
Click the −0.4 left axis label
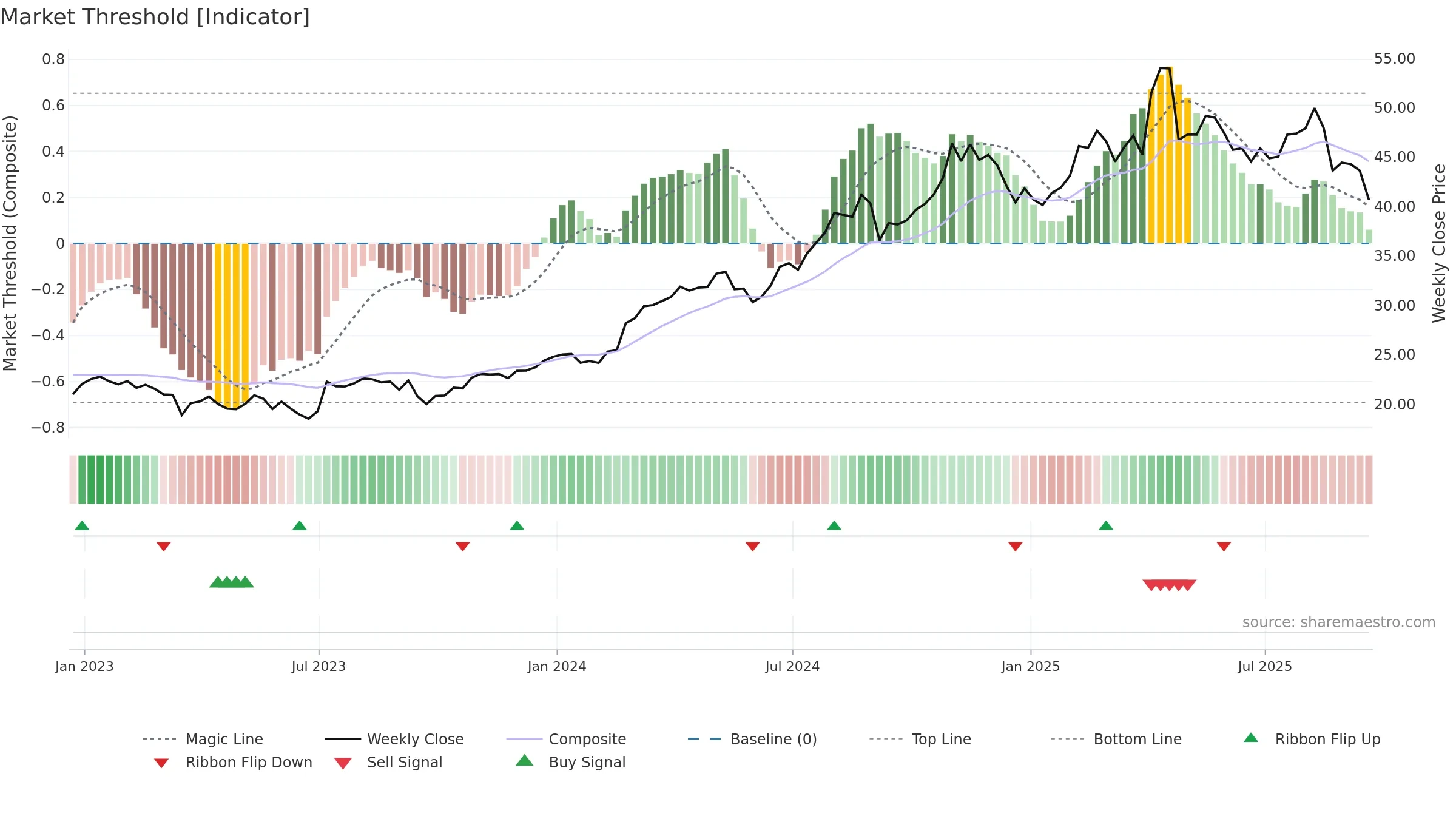[x=48, y=335]
